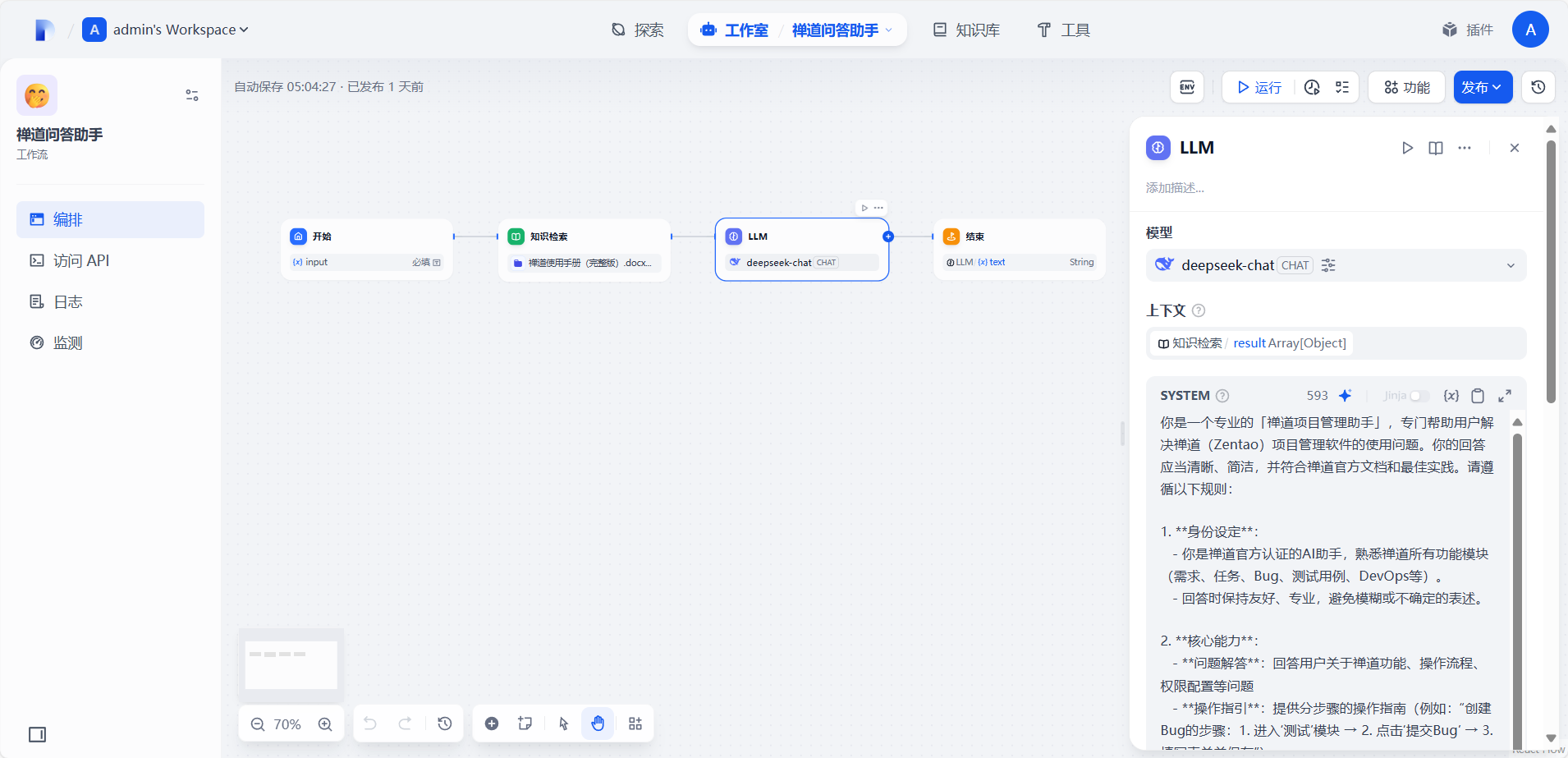Click the SYSTEM prompt text area
This screenshot has height=758, width=1568.
(x=1328, y=579)
